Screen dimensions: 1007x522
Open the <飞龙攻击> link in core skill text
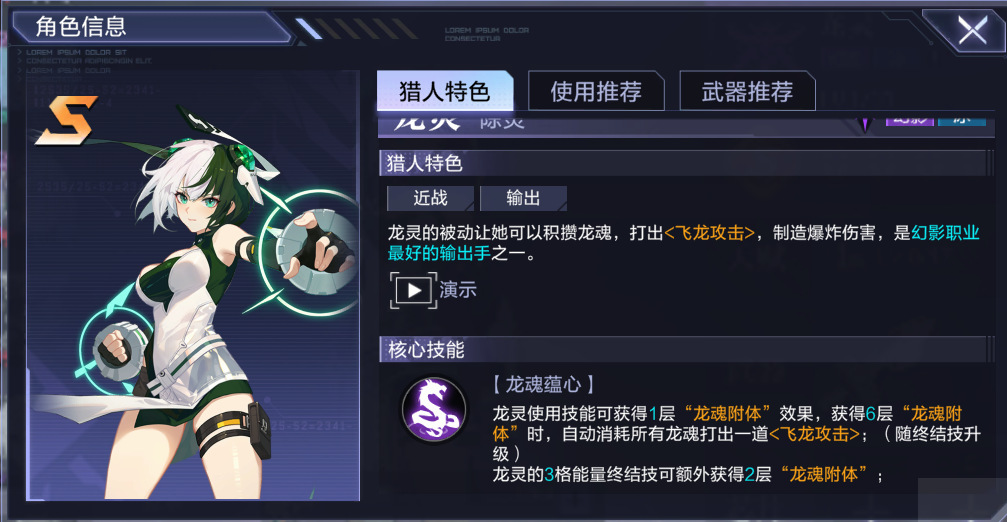tap(814, 434)
